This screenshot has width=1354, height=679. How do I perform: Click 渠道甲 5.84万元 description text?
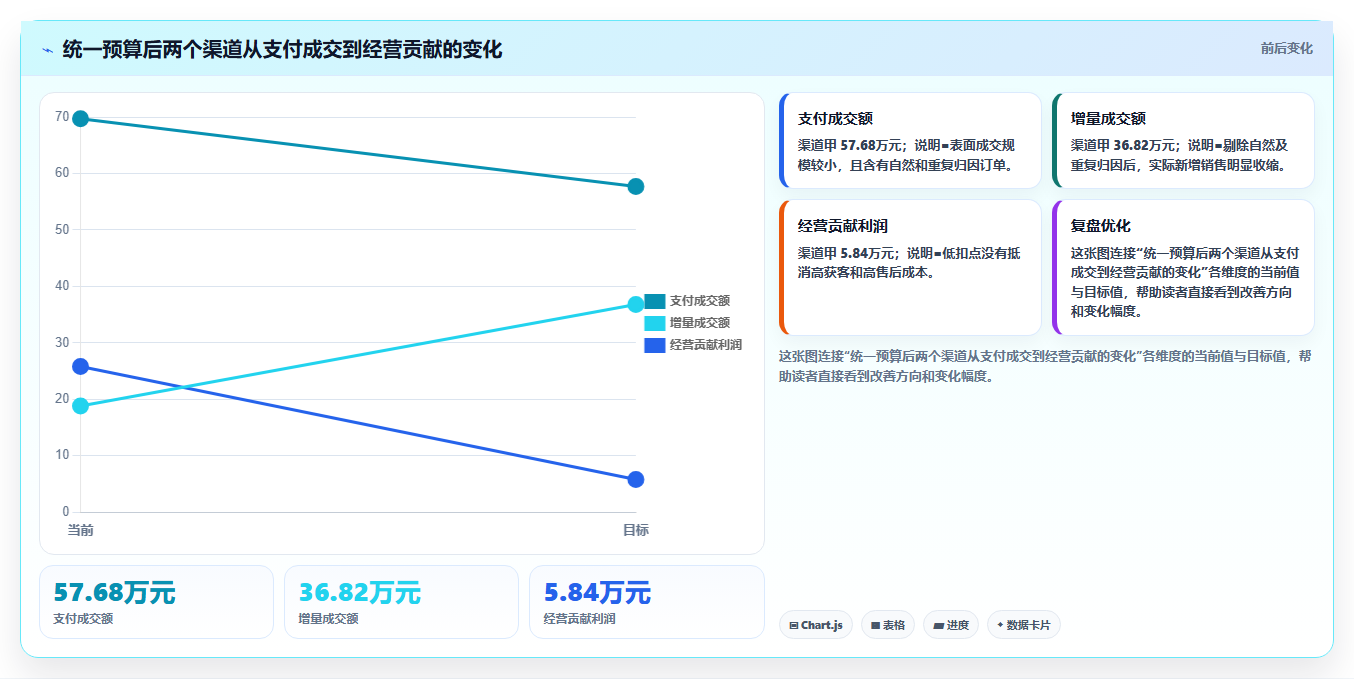tap(910, 263)
